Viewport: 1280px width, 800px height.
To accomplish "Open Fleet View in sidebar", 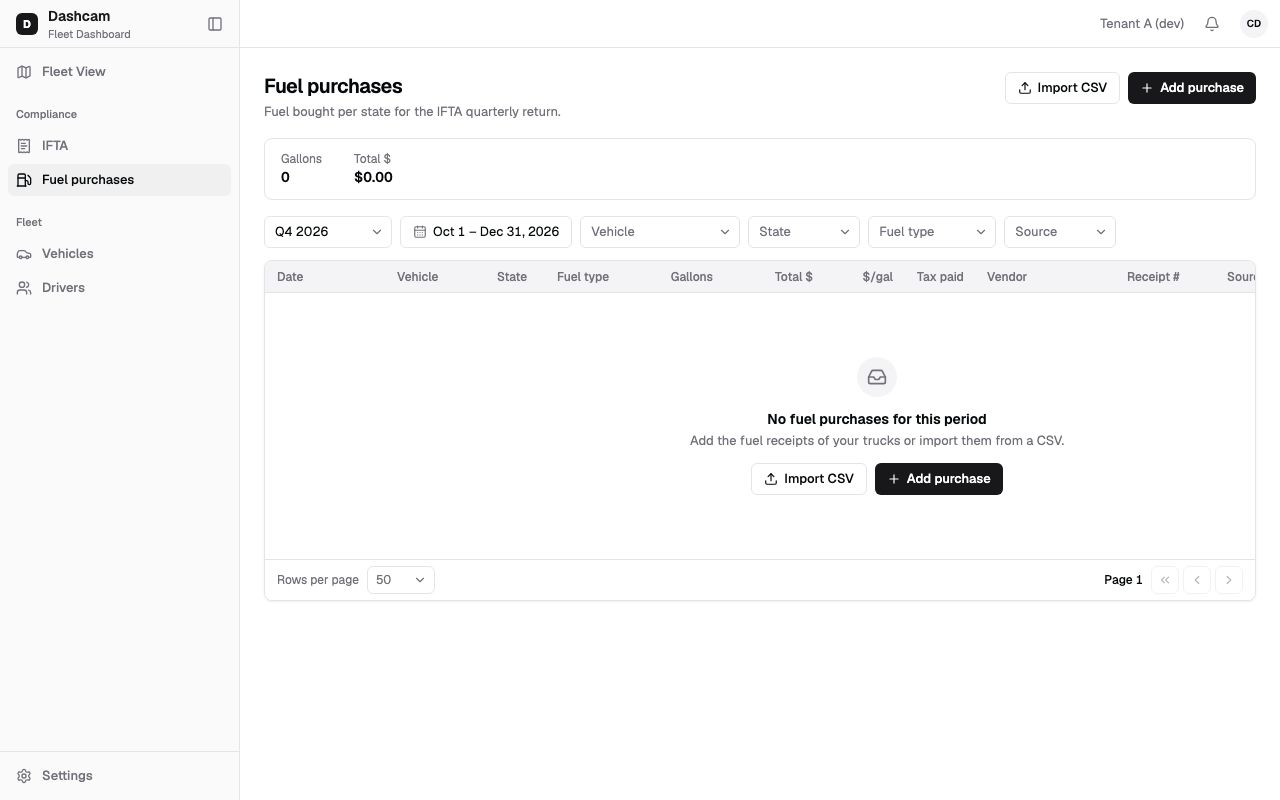I will pyautogui.click(x=119, y=72).
